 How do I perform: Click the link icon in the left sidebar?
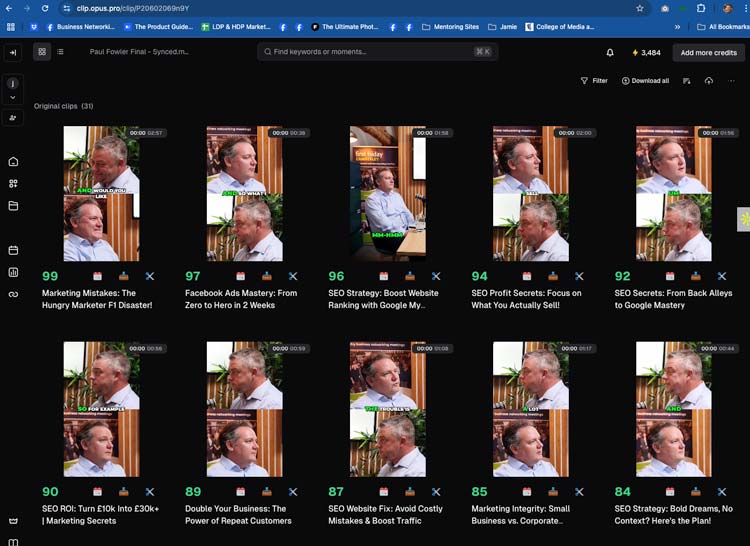click(x=13, y=294)
